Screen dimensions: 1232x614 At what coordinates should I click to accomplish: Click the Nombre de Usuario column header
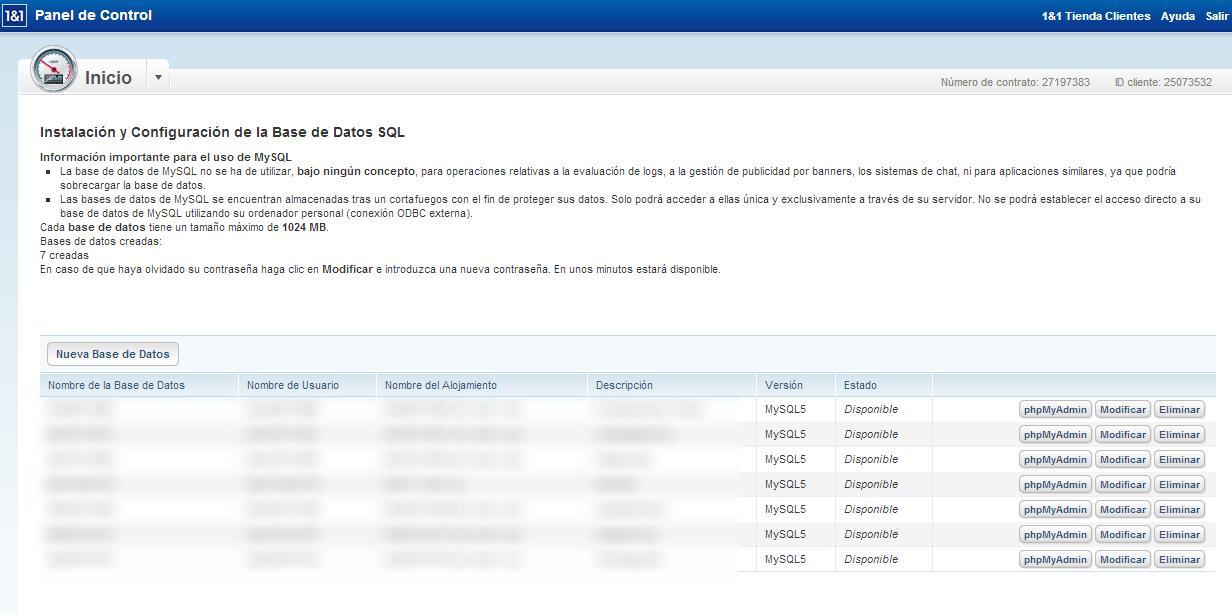pyautogui.click(x=292, y=385)
